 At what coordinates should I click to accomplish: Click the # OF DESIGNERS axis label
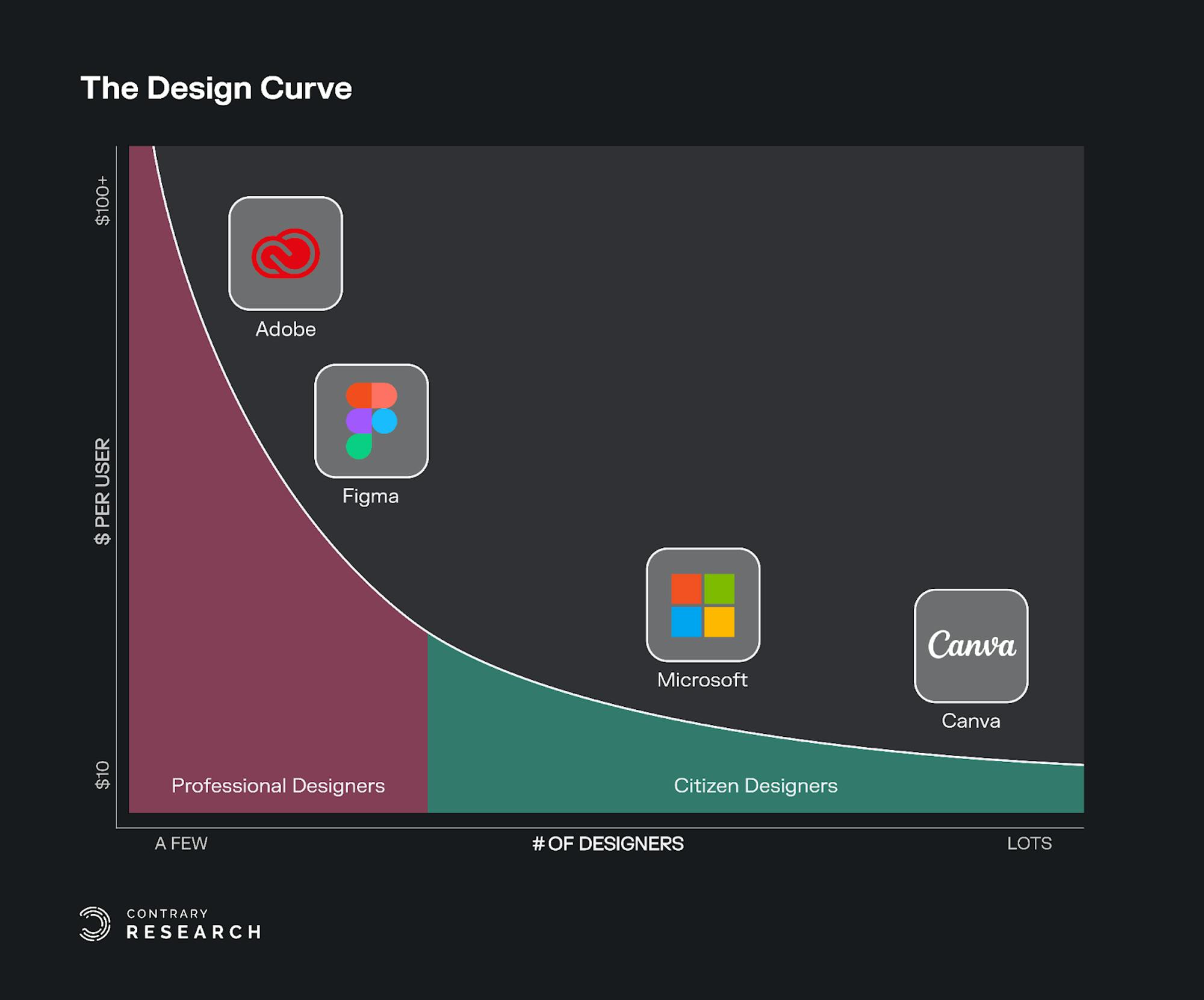607,843
